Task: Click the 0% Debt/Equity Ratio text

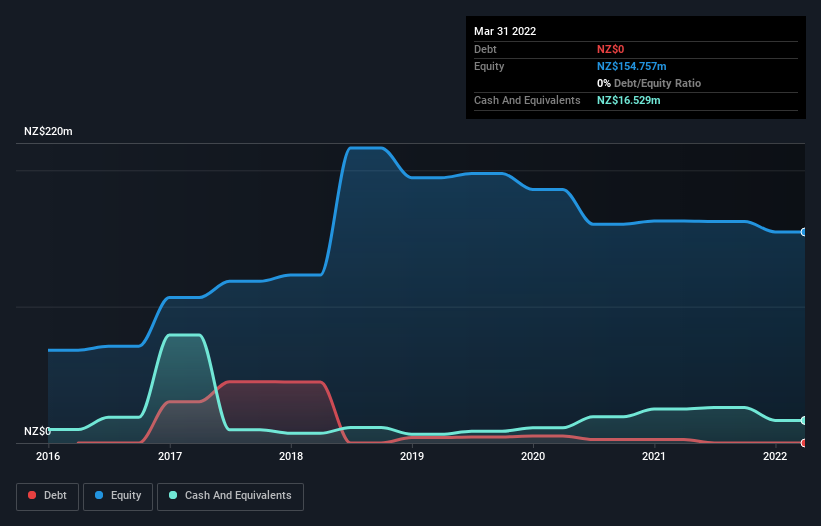Action: 649,83
